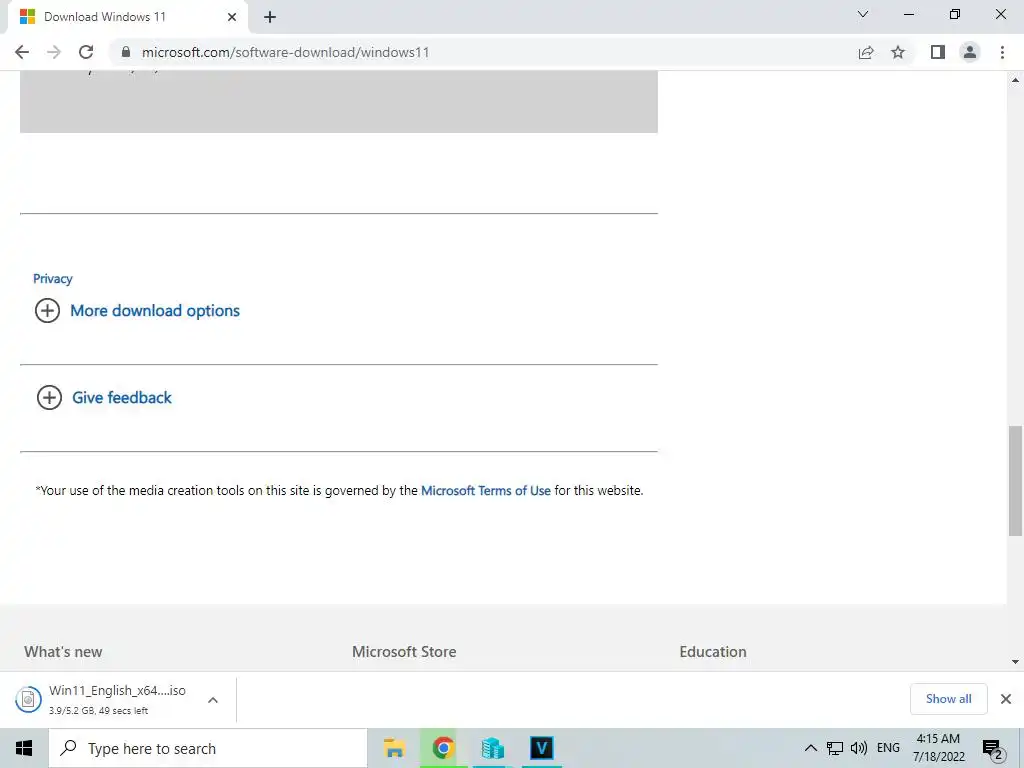The image size is (1024, 768).
Task: Go back using browser back arrow
Action: coord(22,52)
